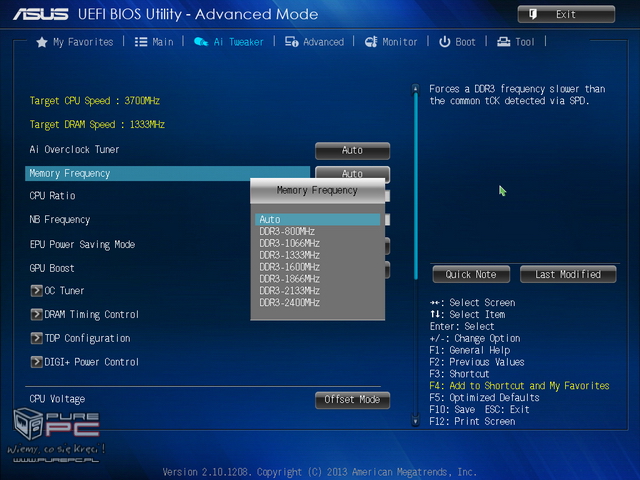Screen dimensions: 640x480
Task: Click Target DRAM Speed 1333MHz text
Action: coord(97,124)
